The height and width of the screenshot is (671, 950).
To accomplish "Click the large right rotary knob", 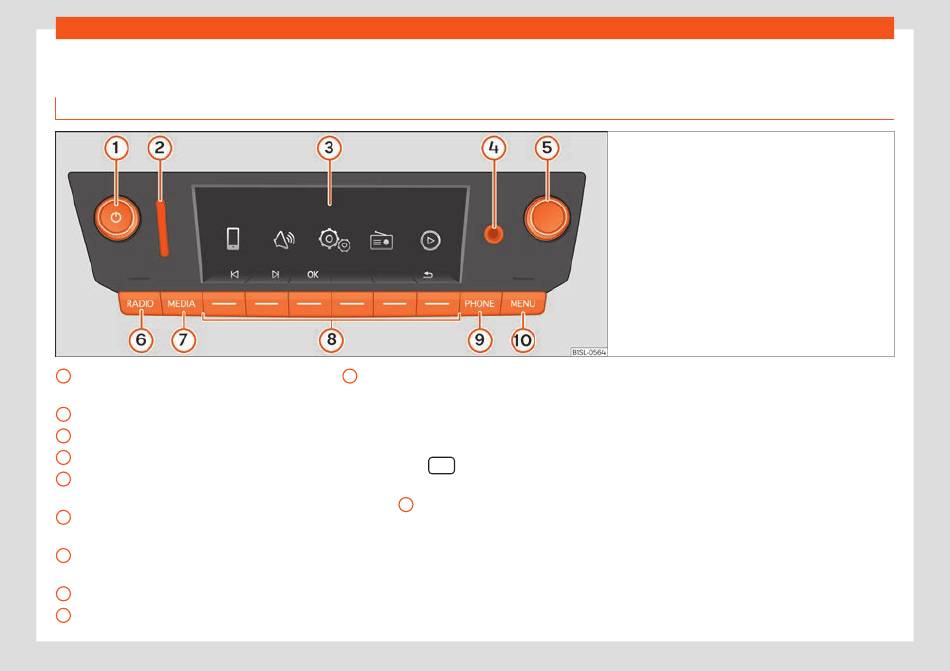I will 547,217.
